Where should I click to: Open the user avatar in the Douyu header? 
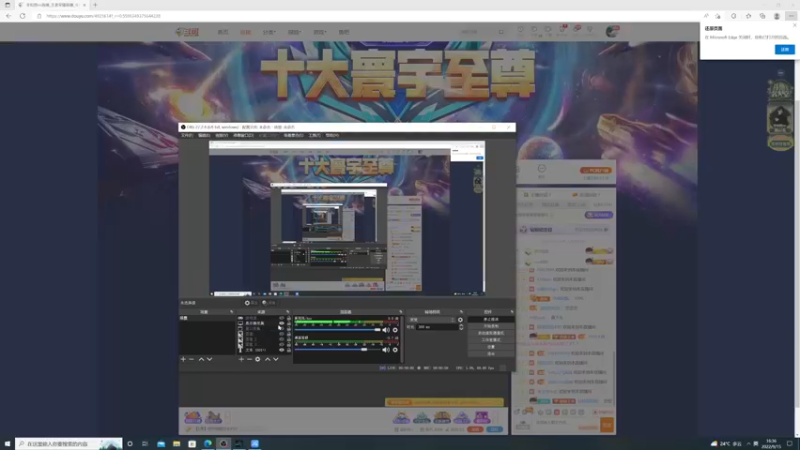612,32
